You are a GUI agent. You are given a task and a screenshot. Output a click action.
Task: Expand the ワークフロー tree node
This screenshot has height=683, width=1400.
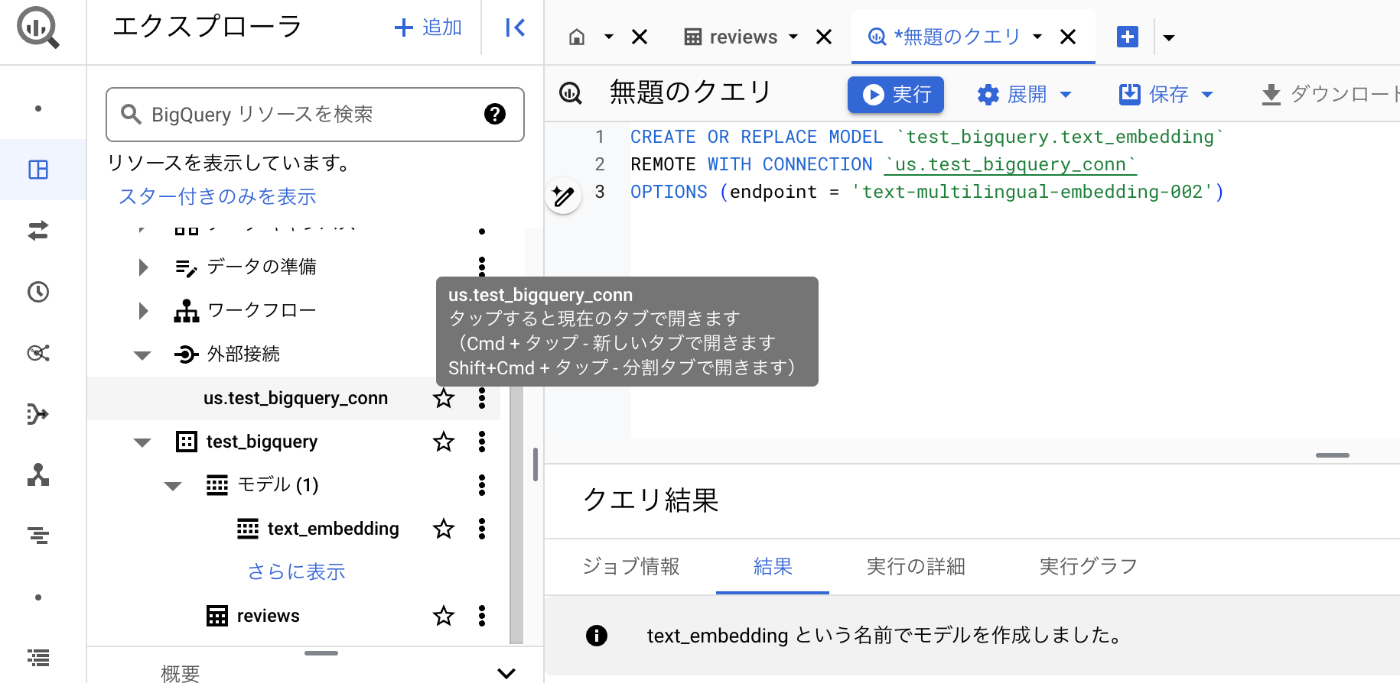[x=143, y=311]
